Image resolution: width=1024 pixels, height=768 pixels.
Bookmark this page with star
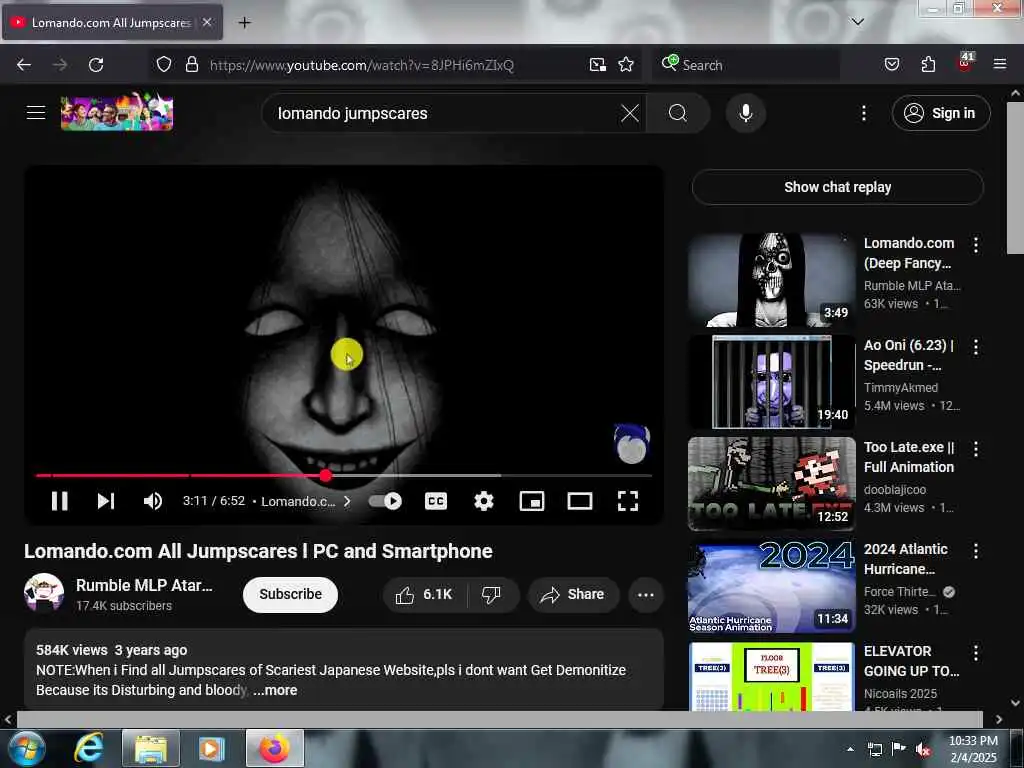[626, 65]
